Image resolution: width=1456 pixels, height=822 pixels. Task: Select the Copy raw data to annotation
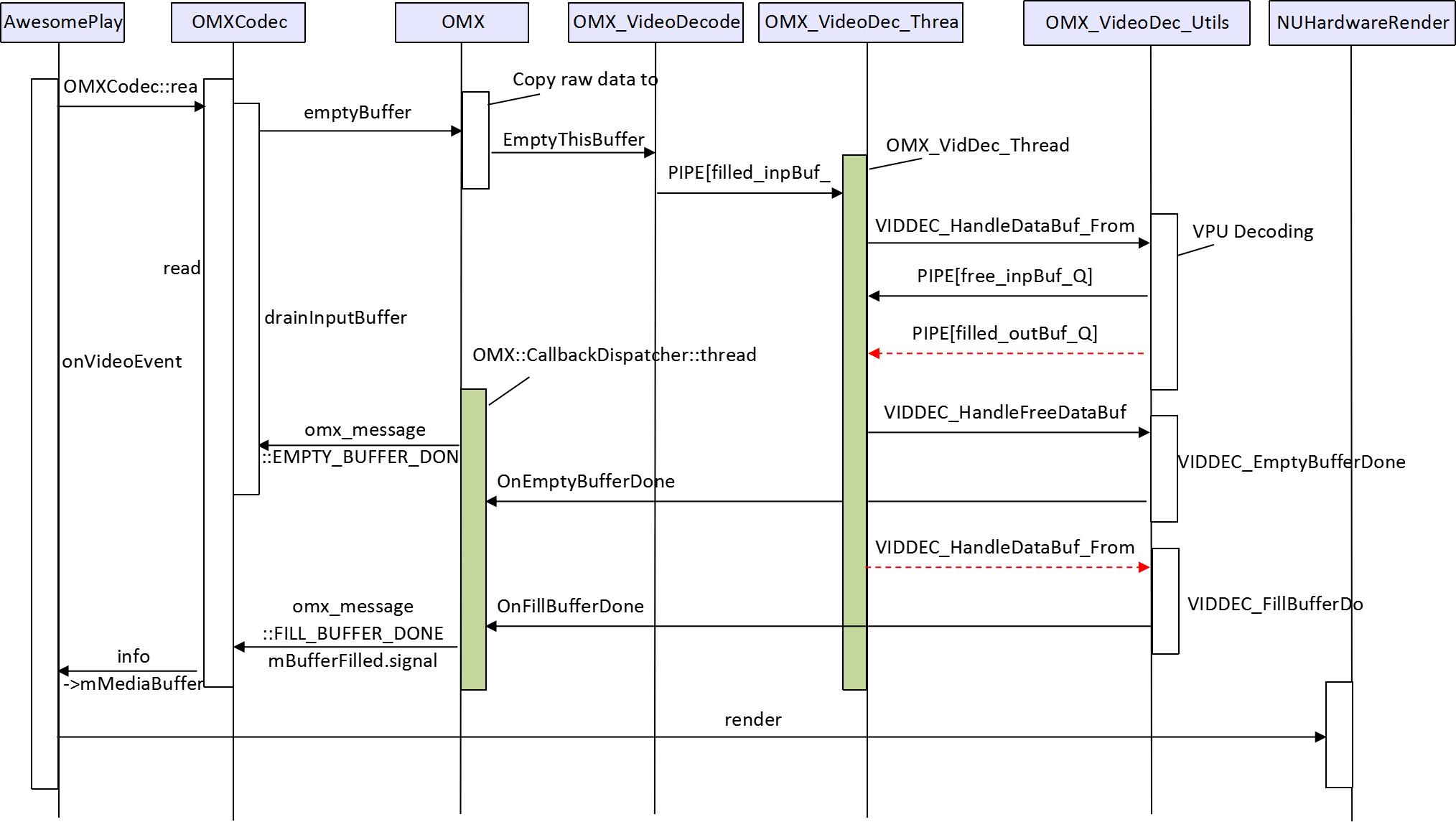pos(584,80)
